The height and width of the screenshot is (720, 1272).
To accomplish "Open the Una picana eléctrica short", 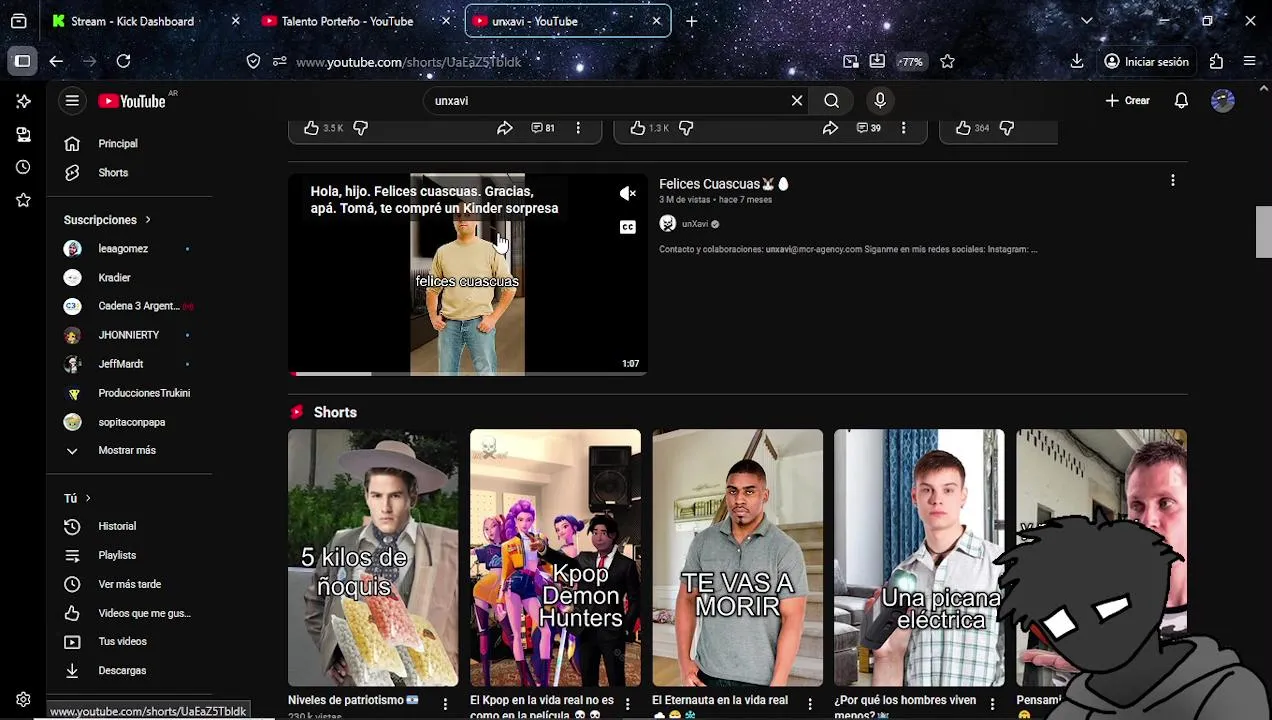I will click(919, 558).
